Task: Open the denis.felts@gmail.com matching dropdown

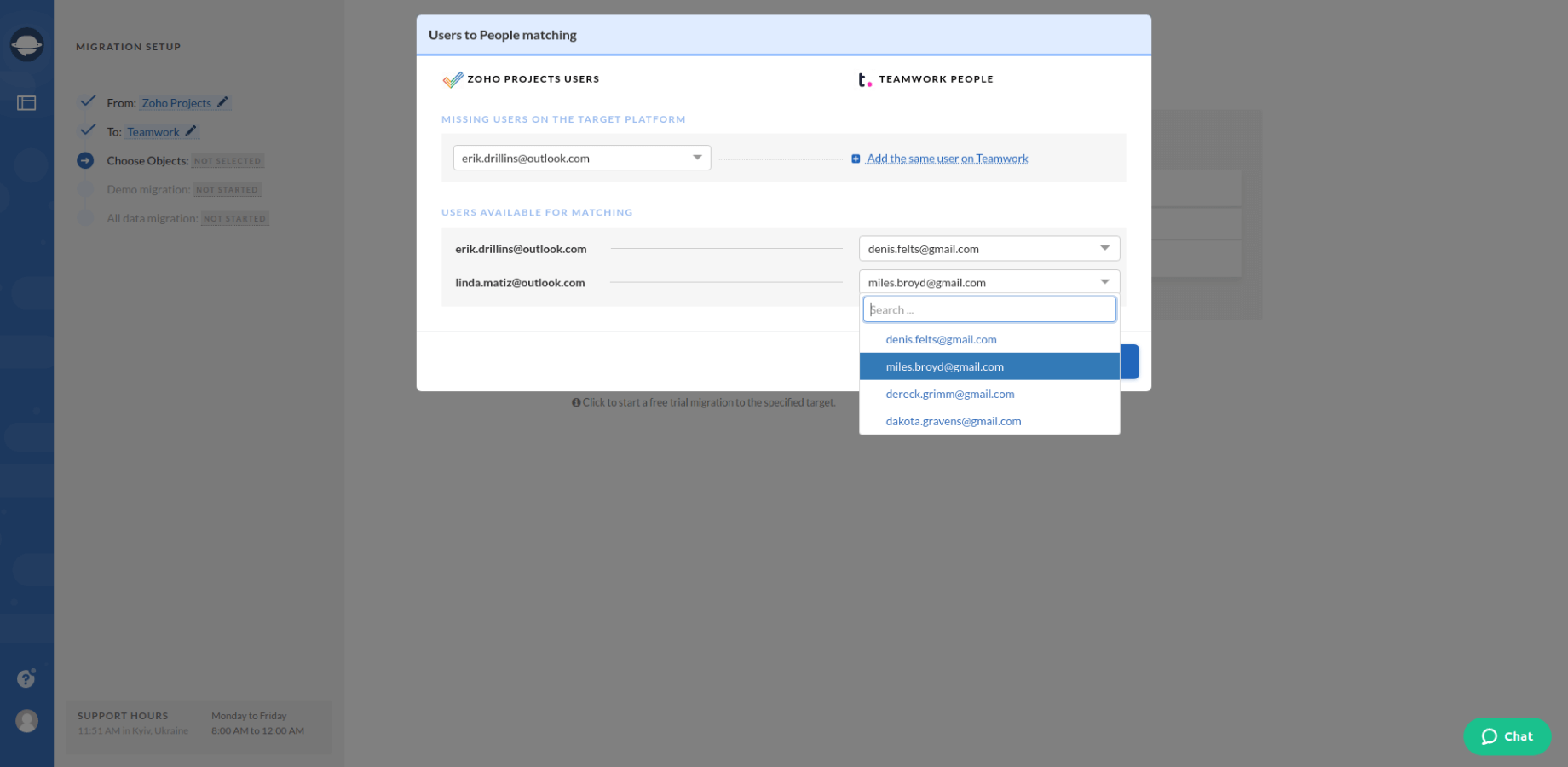Action: 989,249
